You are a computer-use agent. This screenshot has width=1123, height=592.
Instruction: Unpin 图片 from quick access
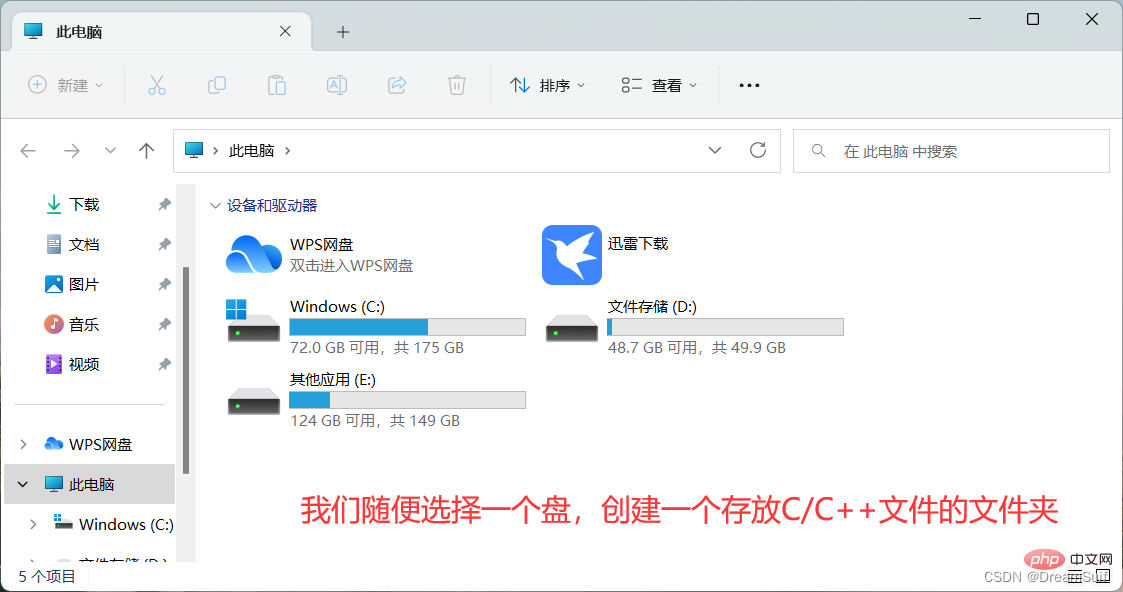click(163, 284)
